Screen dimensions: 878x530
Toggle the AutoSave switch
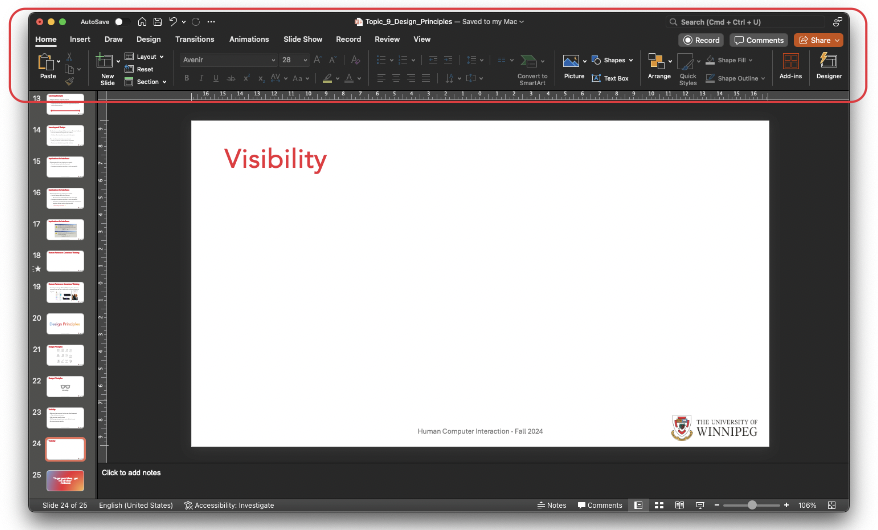(119, 21)
